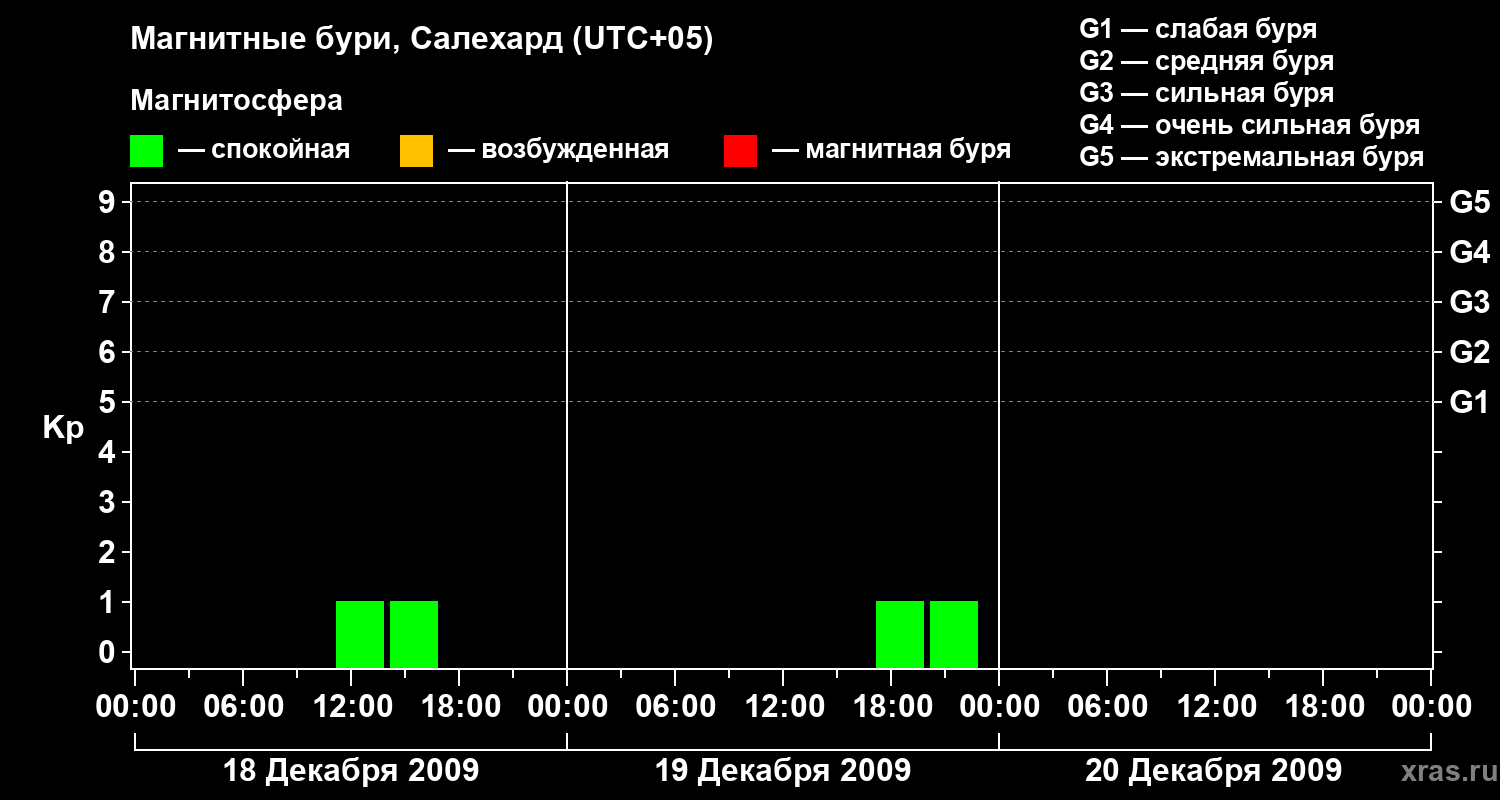The image size is (1500, 800).
Task: Click the '— возбужденная' legend label
Action: [558, 150]
